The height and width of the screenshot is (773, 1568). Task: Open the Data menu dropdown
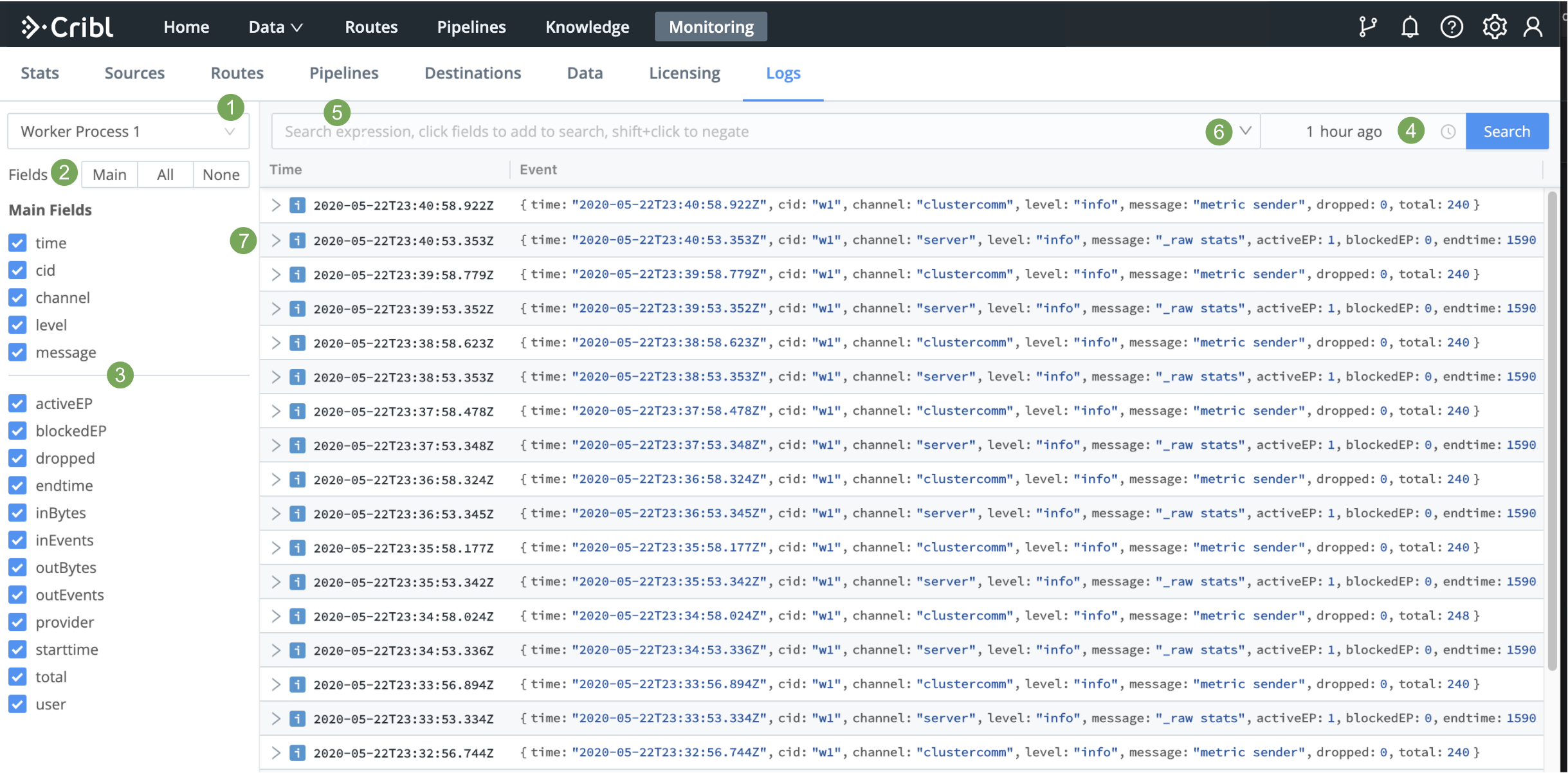click(275, 26)
